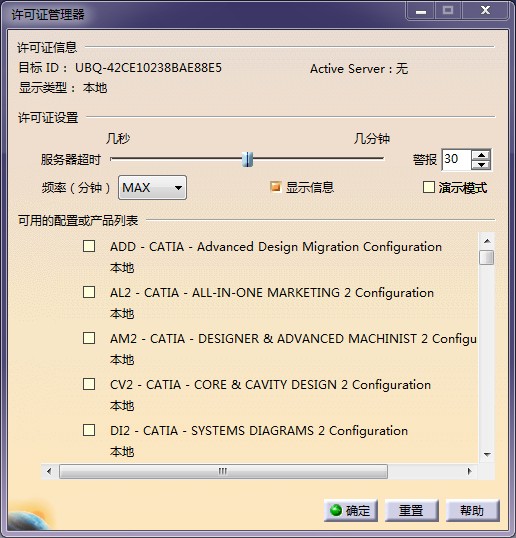Click the list's vertical scrollbar down arrow
This screenshot has height=538, width=516.
pyautogui.click(x=487, y=455)
